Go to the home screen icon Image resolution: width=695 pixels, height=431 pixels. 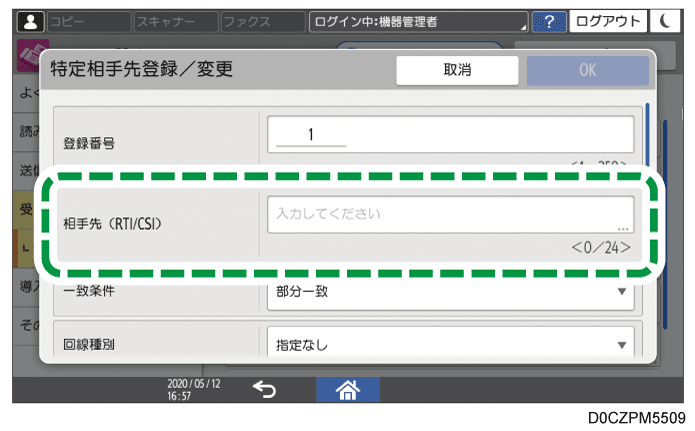pyautogui.click(x=348, y=390)
